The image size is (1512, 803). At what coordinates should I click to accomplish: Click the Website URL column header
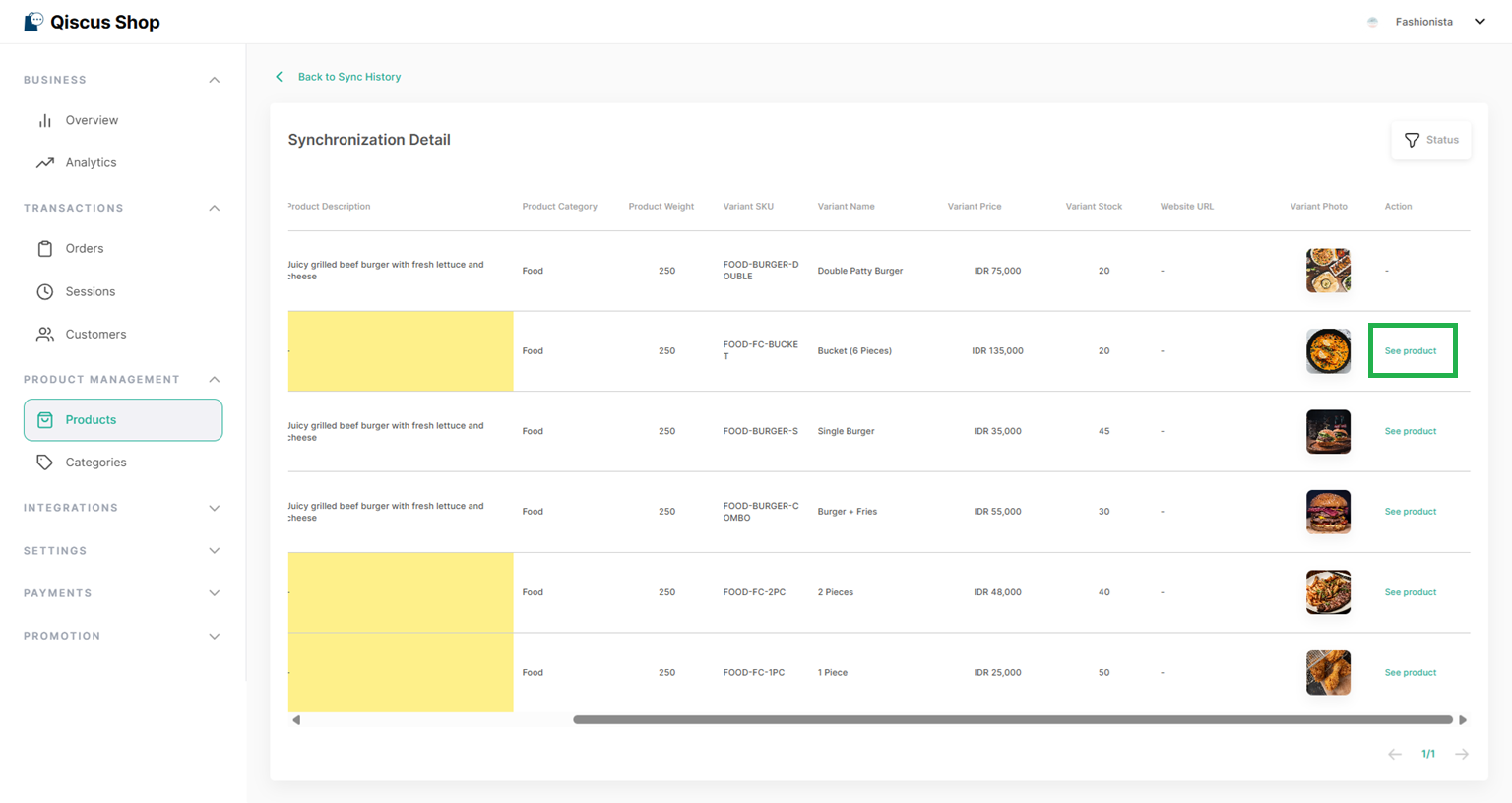(x=1187, y=207)
